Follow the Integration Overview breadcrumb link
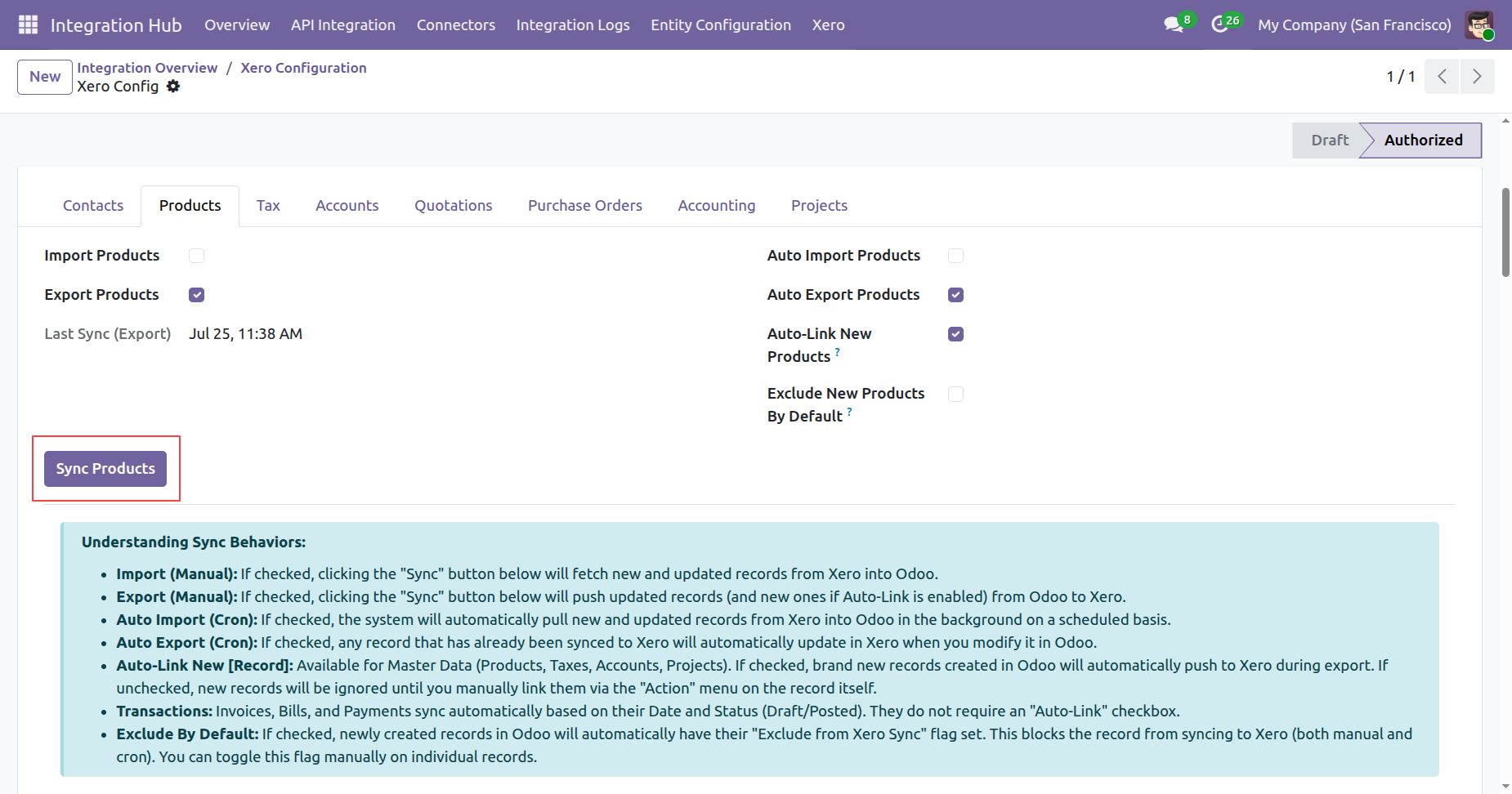The image size is (1512, 794). pyautogui.click(x=147, y=68)
